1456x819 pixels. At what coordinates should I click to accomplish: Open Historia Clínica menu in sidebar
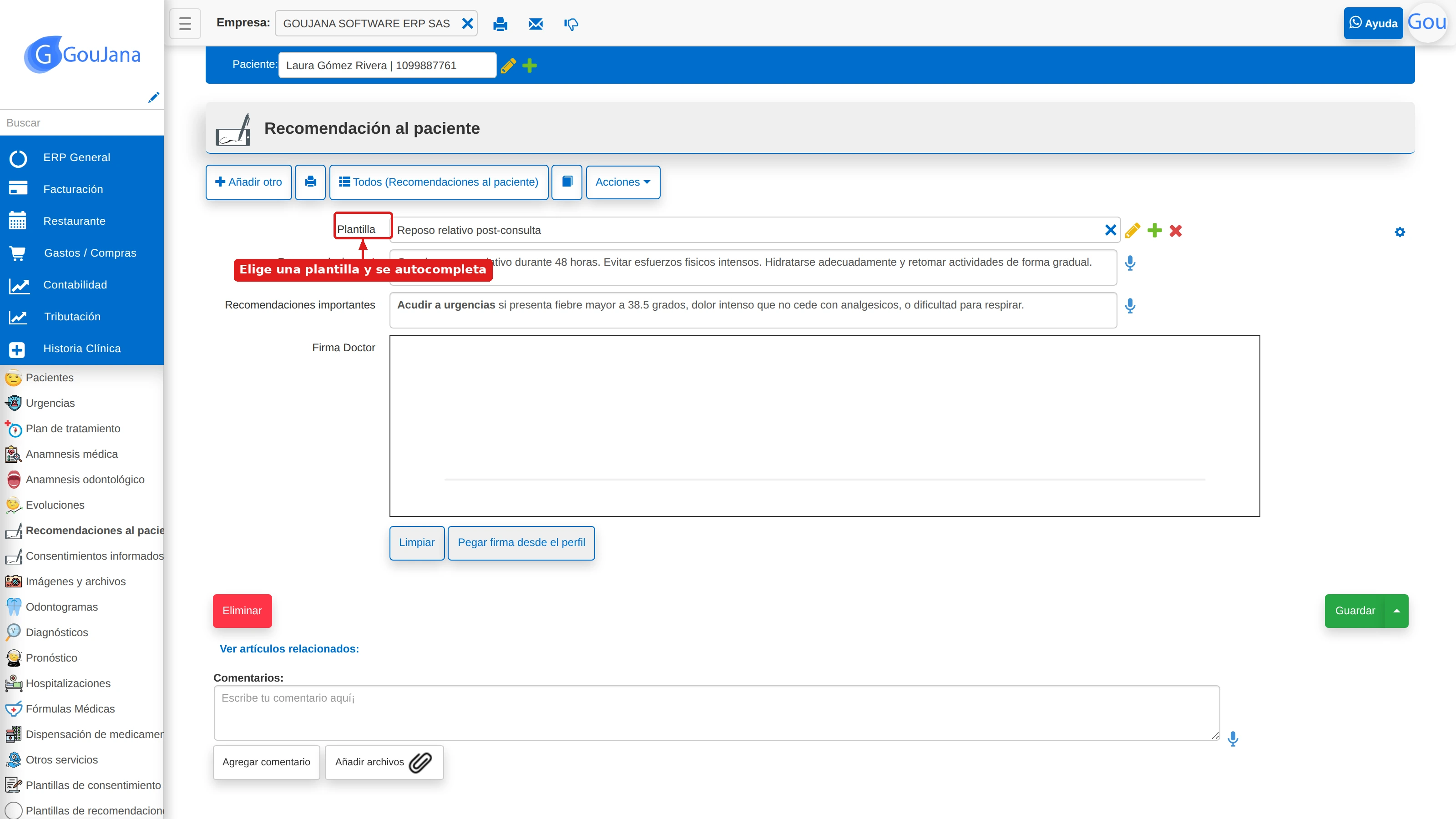[82, 349]
